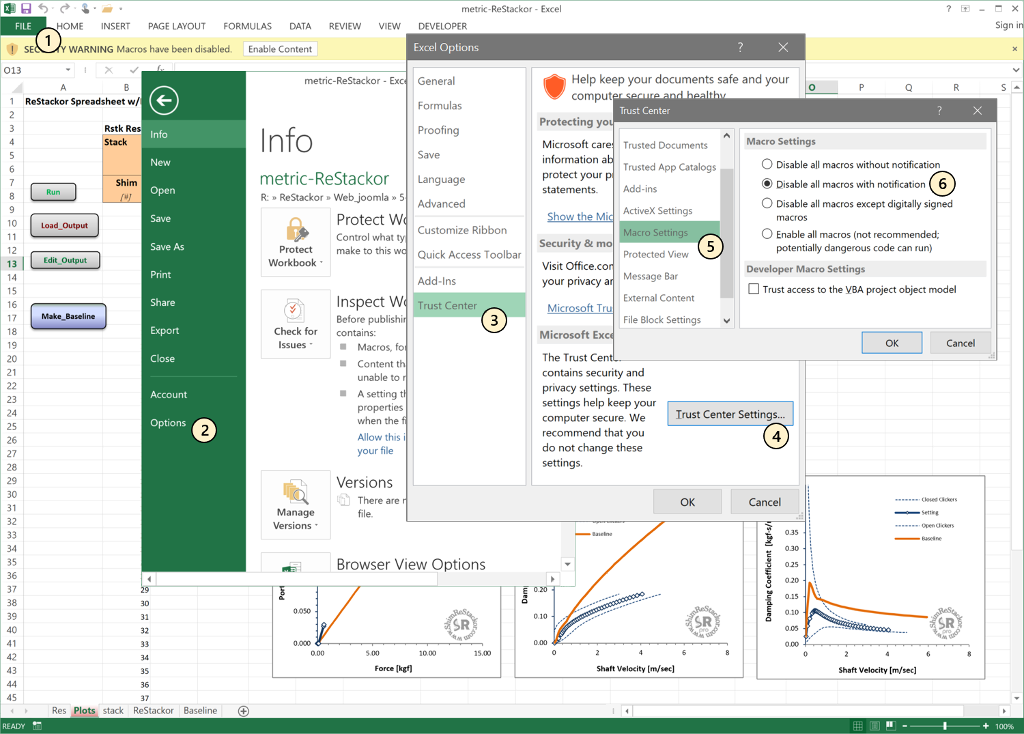Click Enable Content in security warning bar
The width and height of the screenshot is (1024, 734).
click(x=280, y=49)
